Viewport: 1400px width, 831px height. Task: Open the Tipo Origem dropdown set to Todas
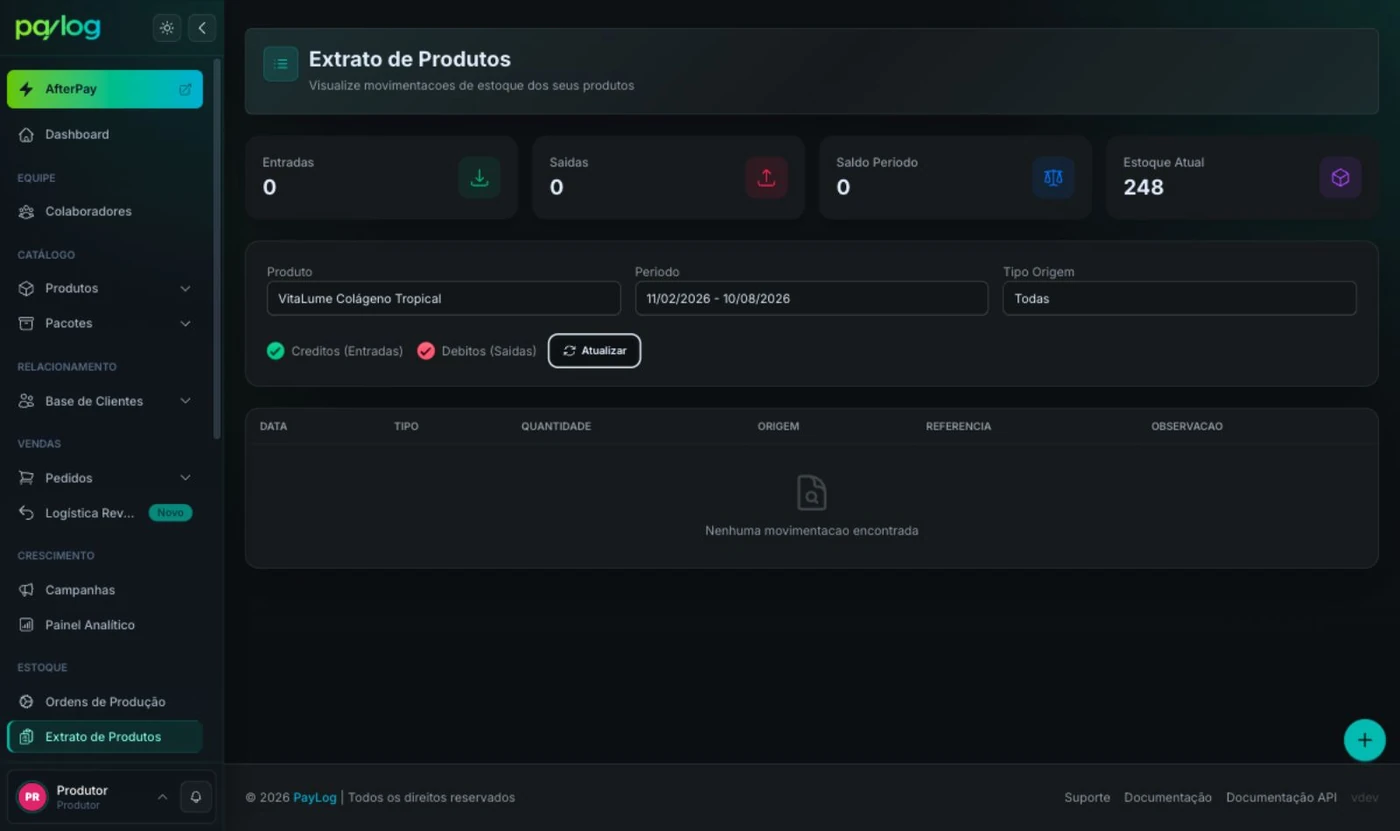click(1180, 298)
